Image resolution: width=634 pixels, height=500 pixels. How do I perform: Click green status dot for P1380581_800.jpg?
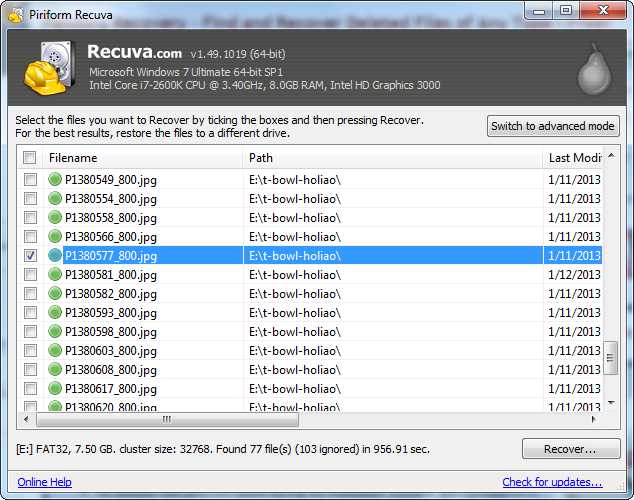(55, 274)
